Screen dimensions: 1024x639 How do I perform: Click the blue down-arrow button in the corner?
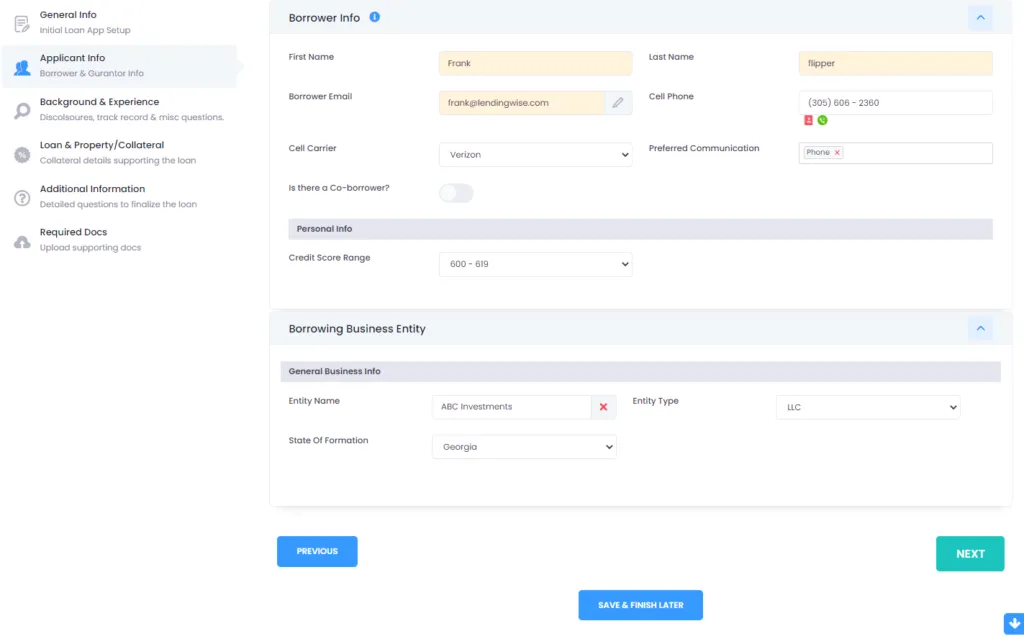pos(1014,624)
